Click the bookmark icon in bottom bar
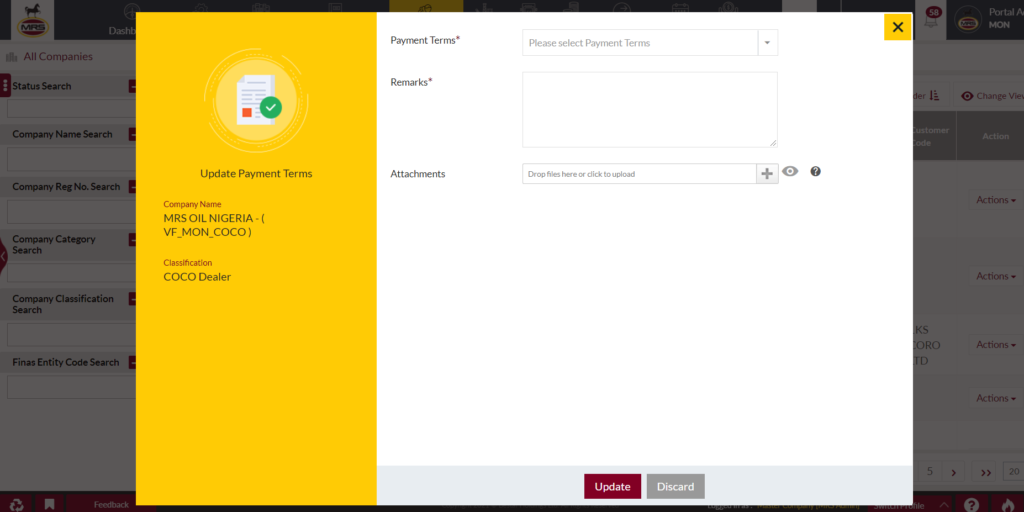The width and height of the screenshot is (1024, 512). pyautogui.click(x=50, y=504)
